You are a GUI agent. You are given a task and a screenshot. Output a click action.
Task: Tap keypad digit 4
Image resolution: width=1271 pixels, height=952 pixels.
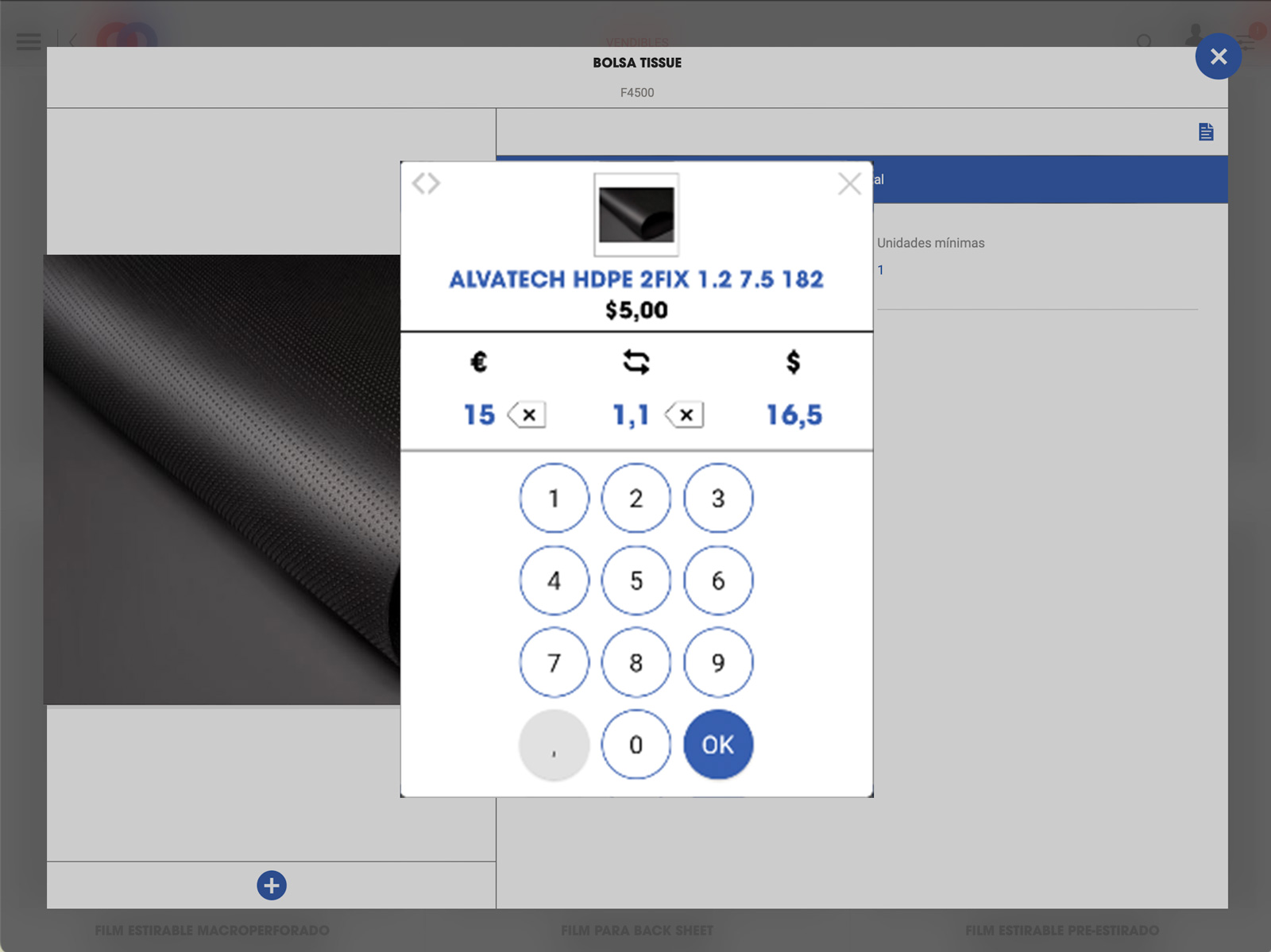pos(554,580)
